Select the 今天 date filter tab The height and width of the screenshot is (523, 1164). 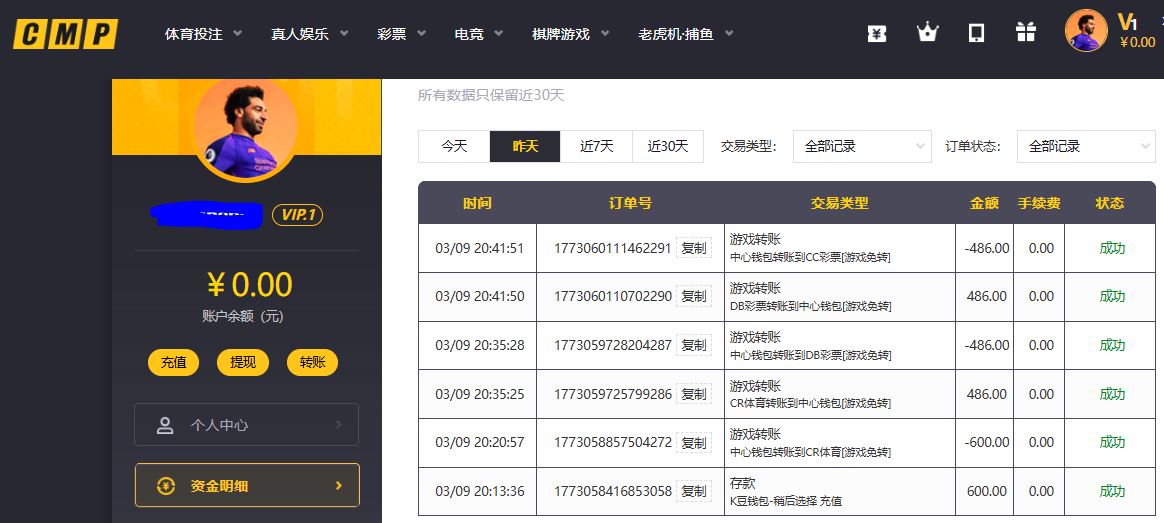[454, 146]
